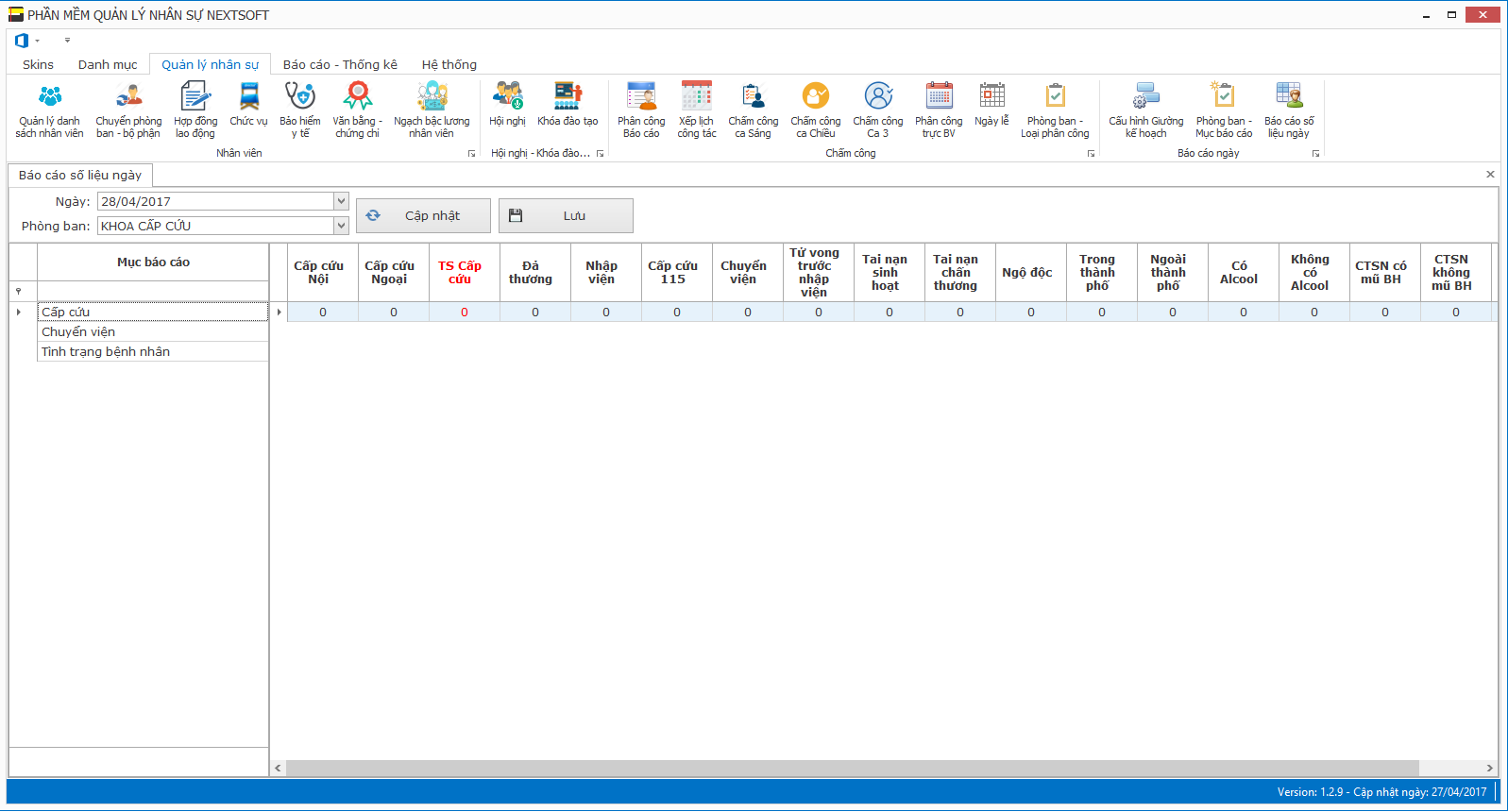Click the horizontal scrollbar right arrow
The width and height of the screenshot is (1508, 812).
(x=1489, y=769)
